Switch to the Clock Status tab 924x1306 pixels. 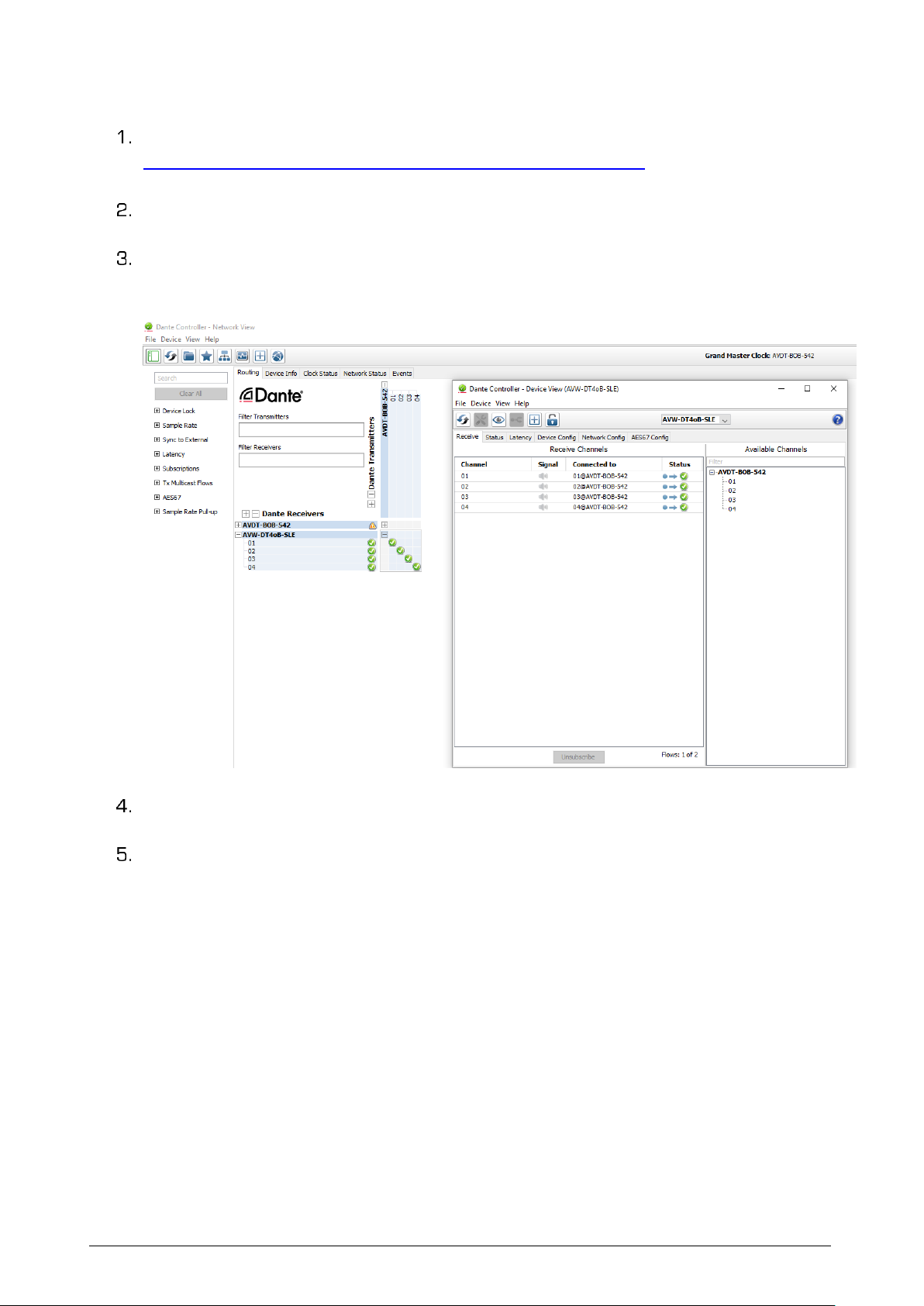pos(320,374)
